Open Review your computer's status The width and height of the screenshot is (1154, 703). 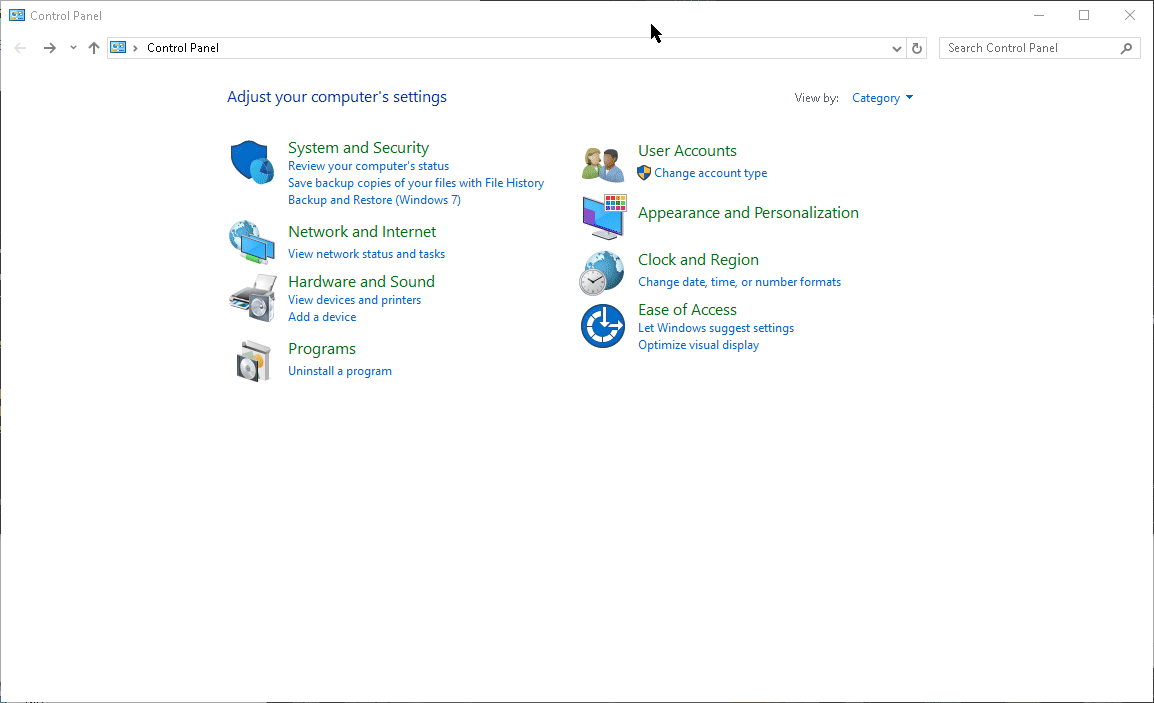(368, 166)
